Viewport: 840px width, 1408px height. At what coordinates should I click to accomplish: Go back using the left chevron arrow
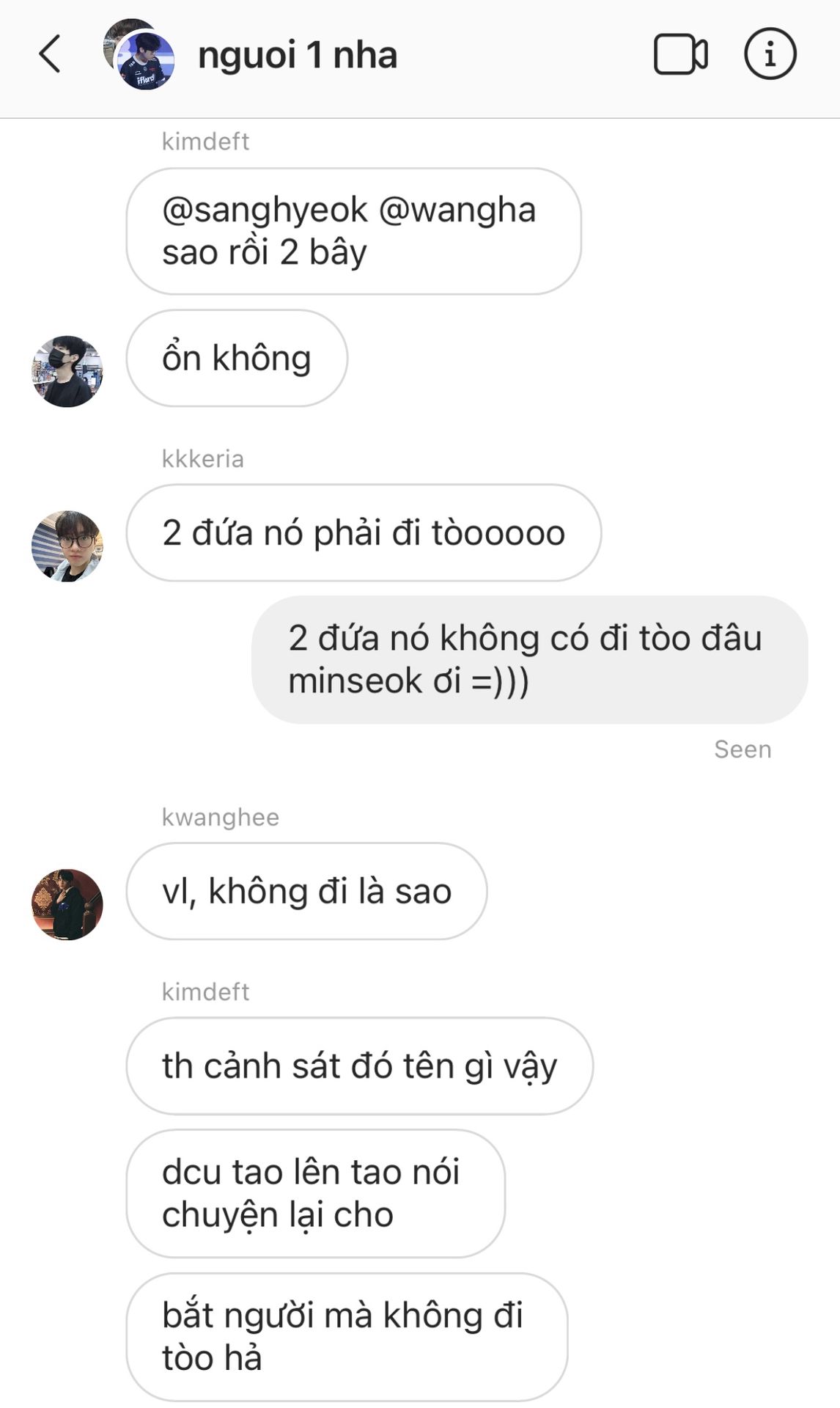pyautogui.click(x=50, y=54)
